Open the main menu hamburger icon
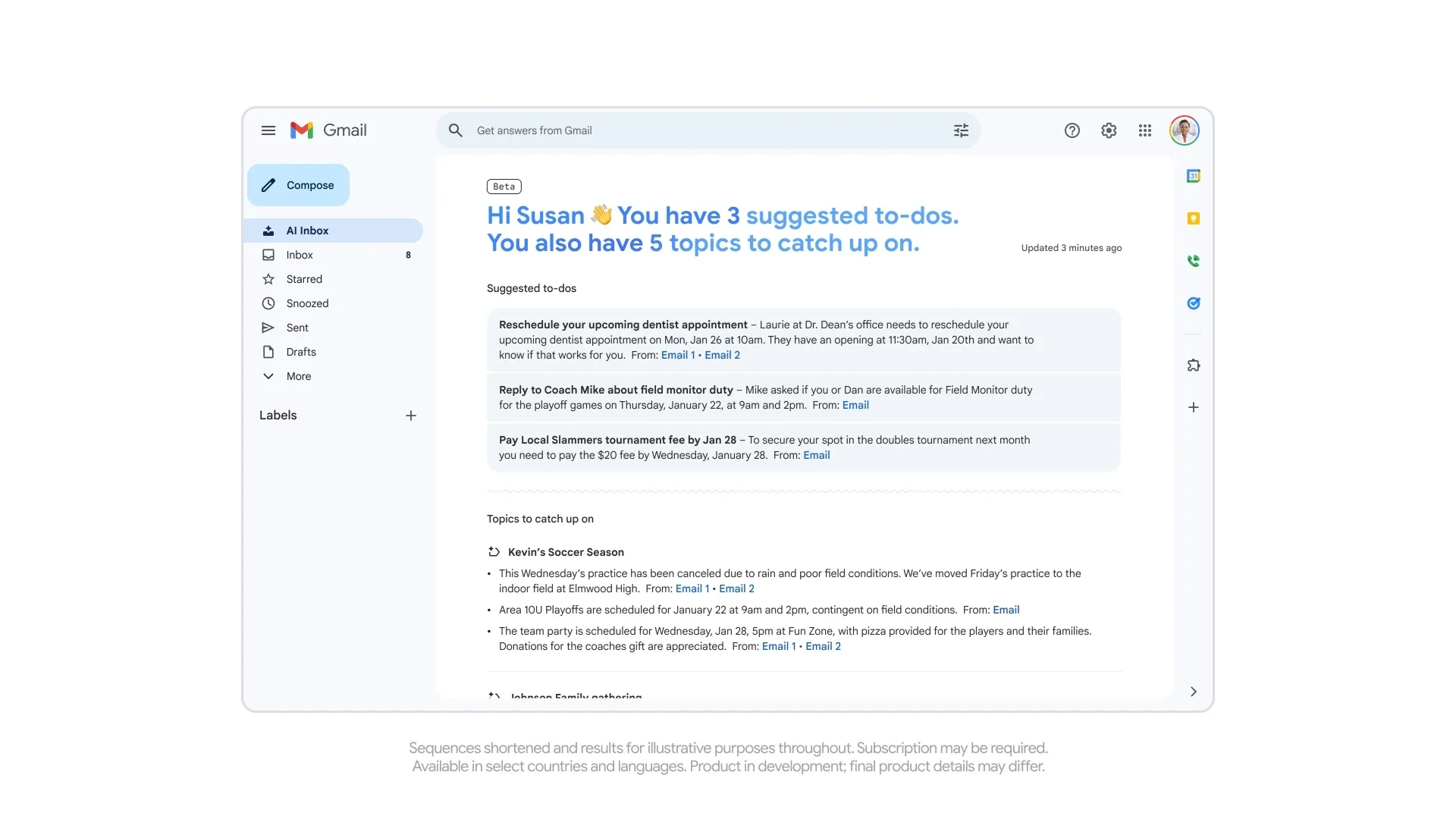1456x819 pixels. click(x=268, y=130)
